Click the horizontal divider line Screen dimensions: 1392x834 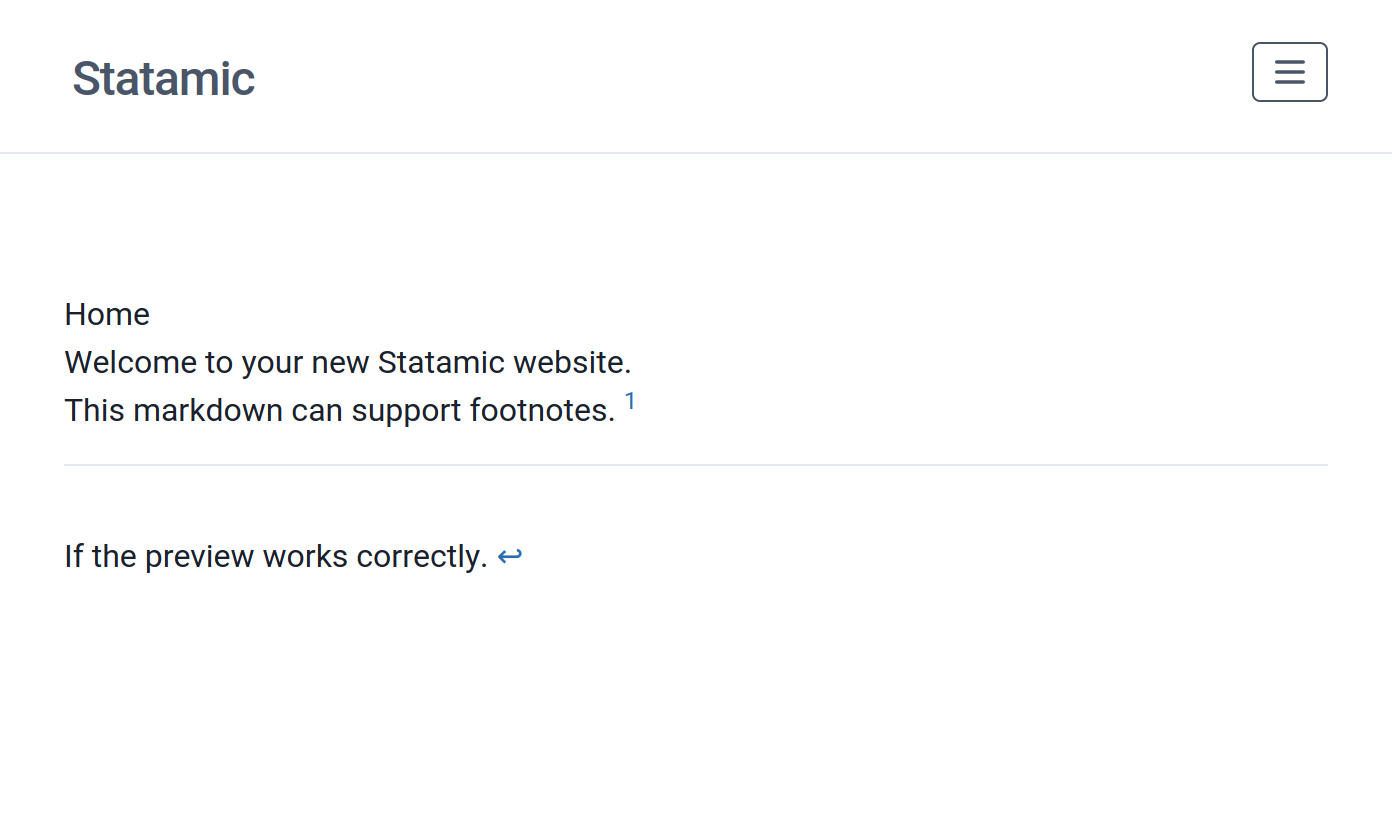[x=696, y=464]
